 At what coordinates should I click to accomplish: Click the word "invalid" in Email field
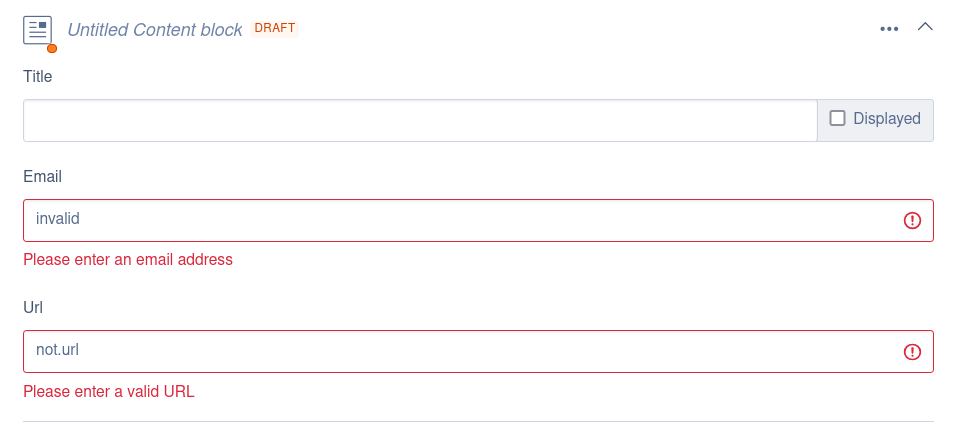(x=57, y=218)
